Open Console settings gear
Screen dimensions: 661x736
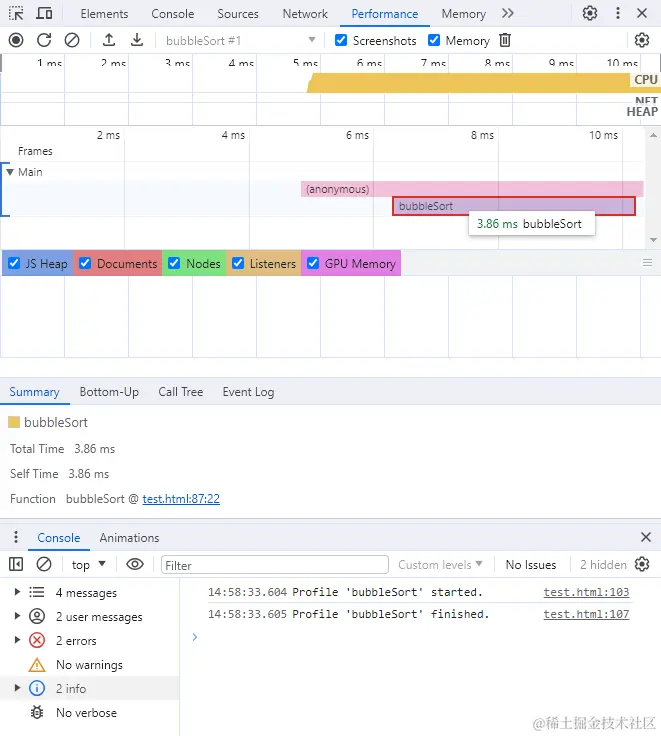[x=642, y=564]
